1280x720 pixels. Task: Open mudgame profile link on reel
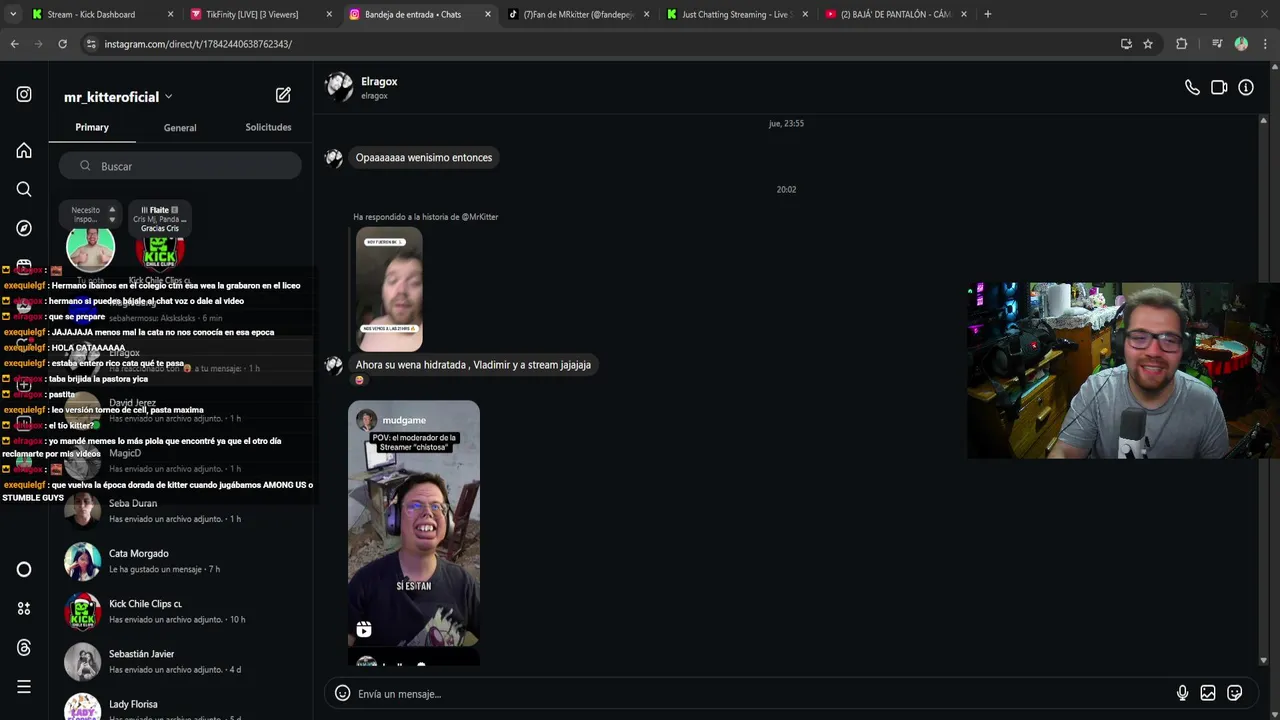coord(404,420)
